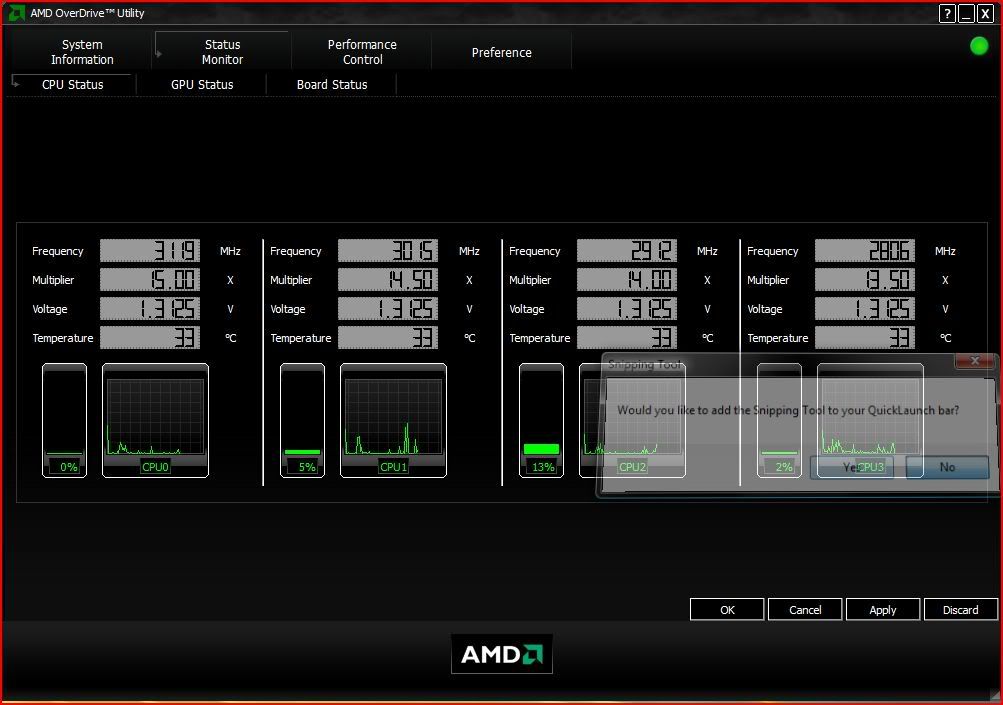Viewport: 1003px width, 705px height.
Task: Click the AMD OverDrive title bar icon
Action: pyautogui.click(x=16, y=13)
